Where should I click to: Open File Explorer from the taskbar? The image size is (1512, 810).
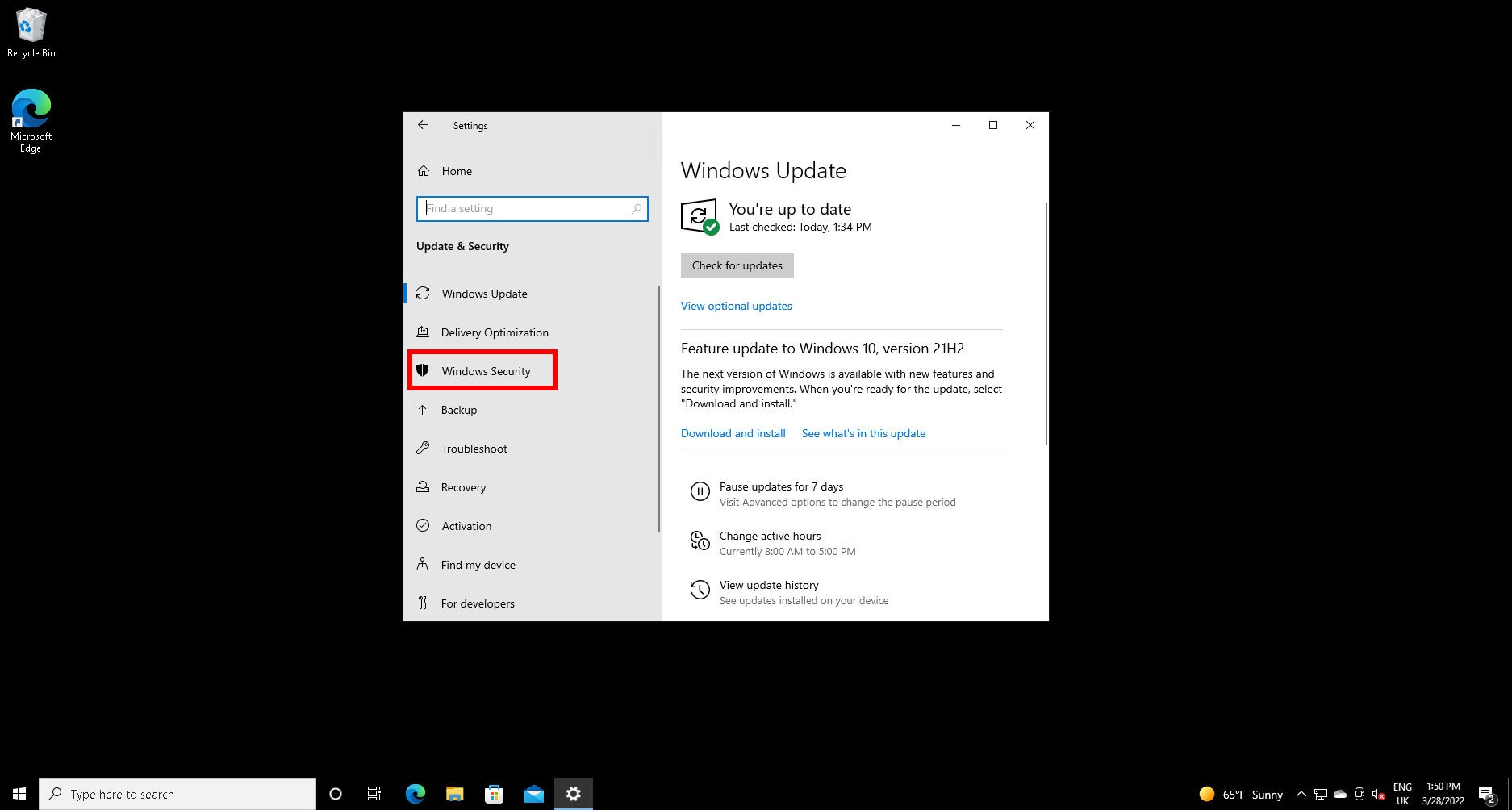pos(454,794)
